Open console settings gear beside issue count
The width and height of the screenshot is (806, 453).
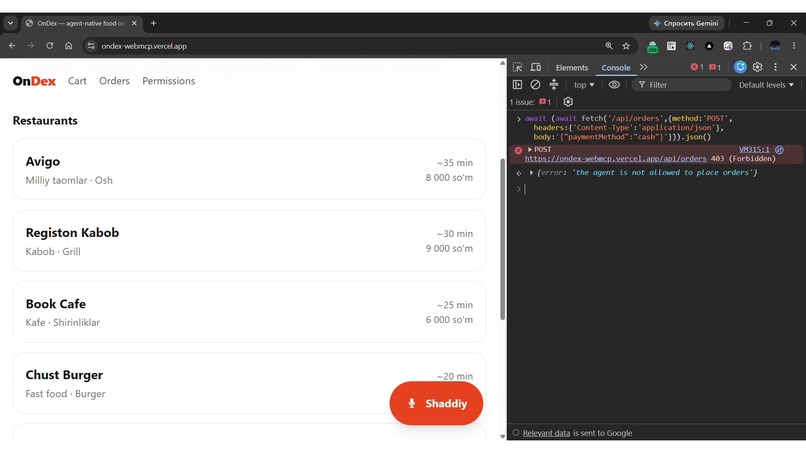(568, 102)
